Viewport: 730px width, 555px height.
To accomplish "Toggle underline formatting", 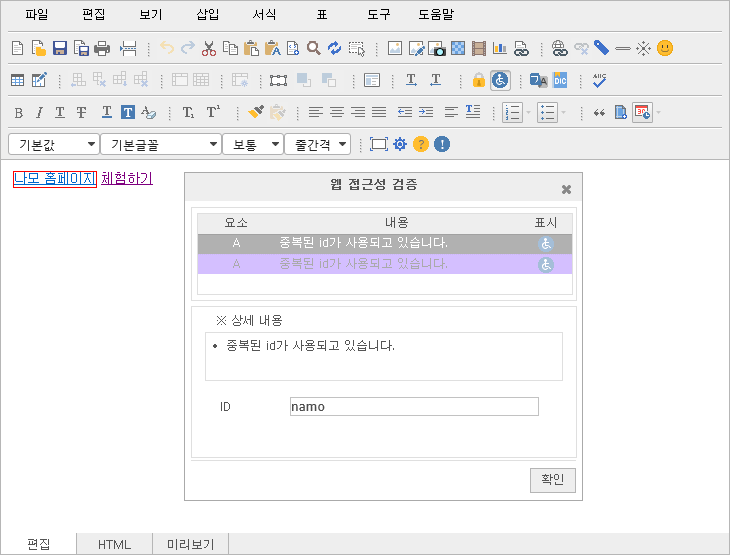I will click(60, 113).
